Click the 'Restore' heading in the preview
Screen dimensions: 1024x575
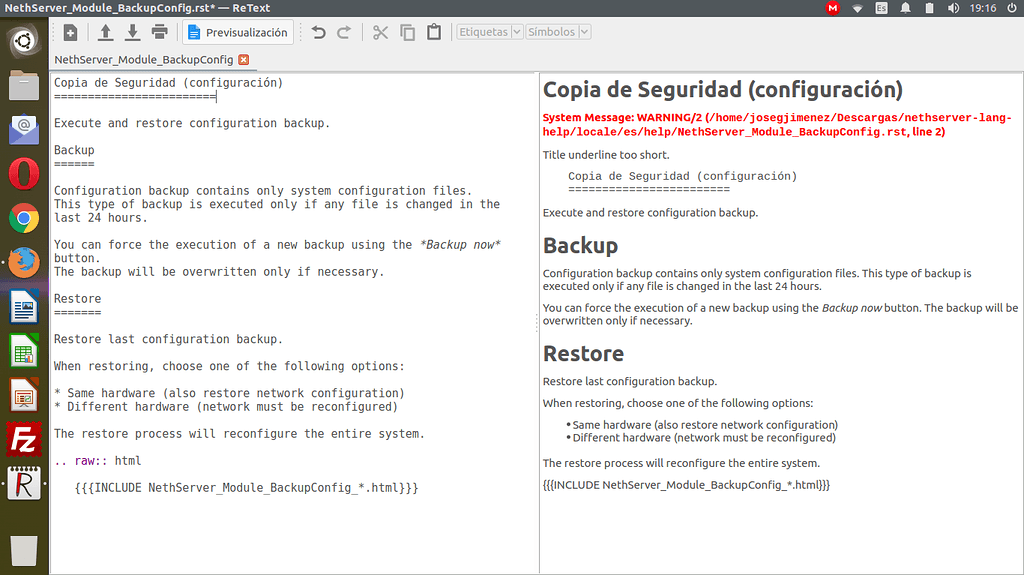tap(583, 353)
